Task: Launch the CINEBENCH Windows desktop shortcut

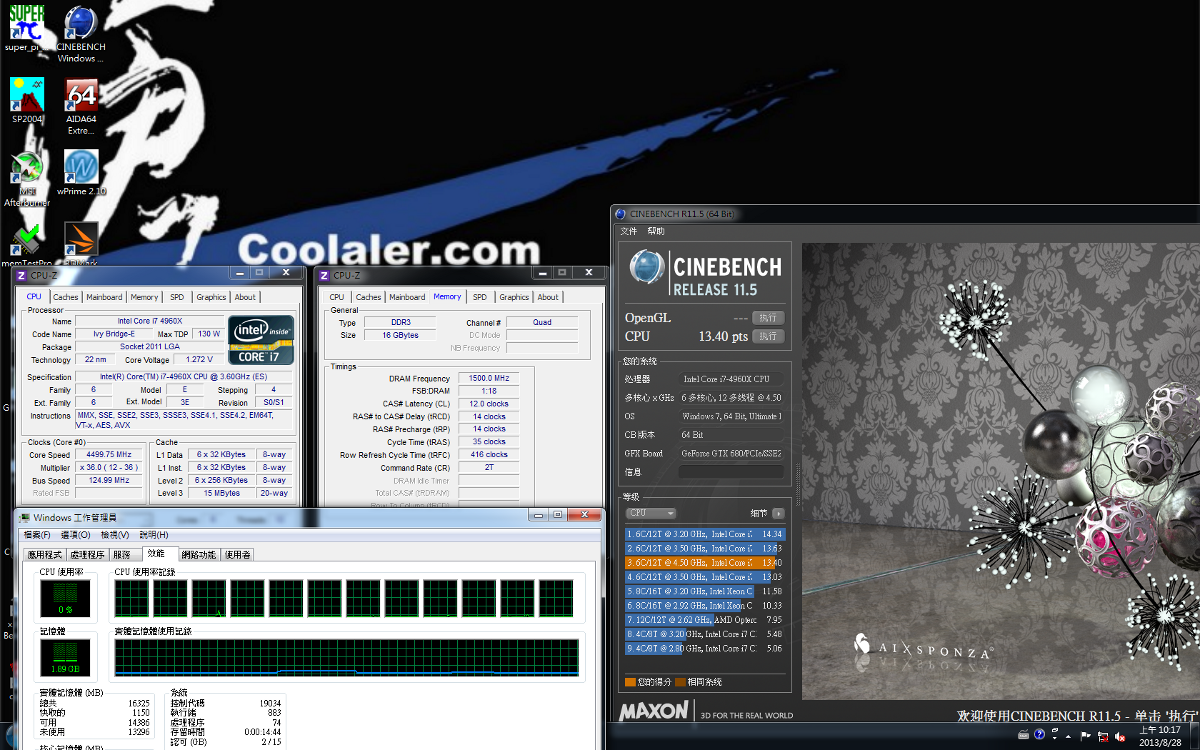Action: pyautogui.click(x=81, y=34)
